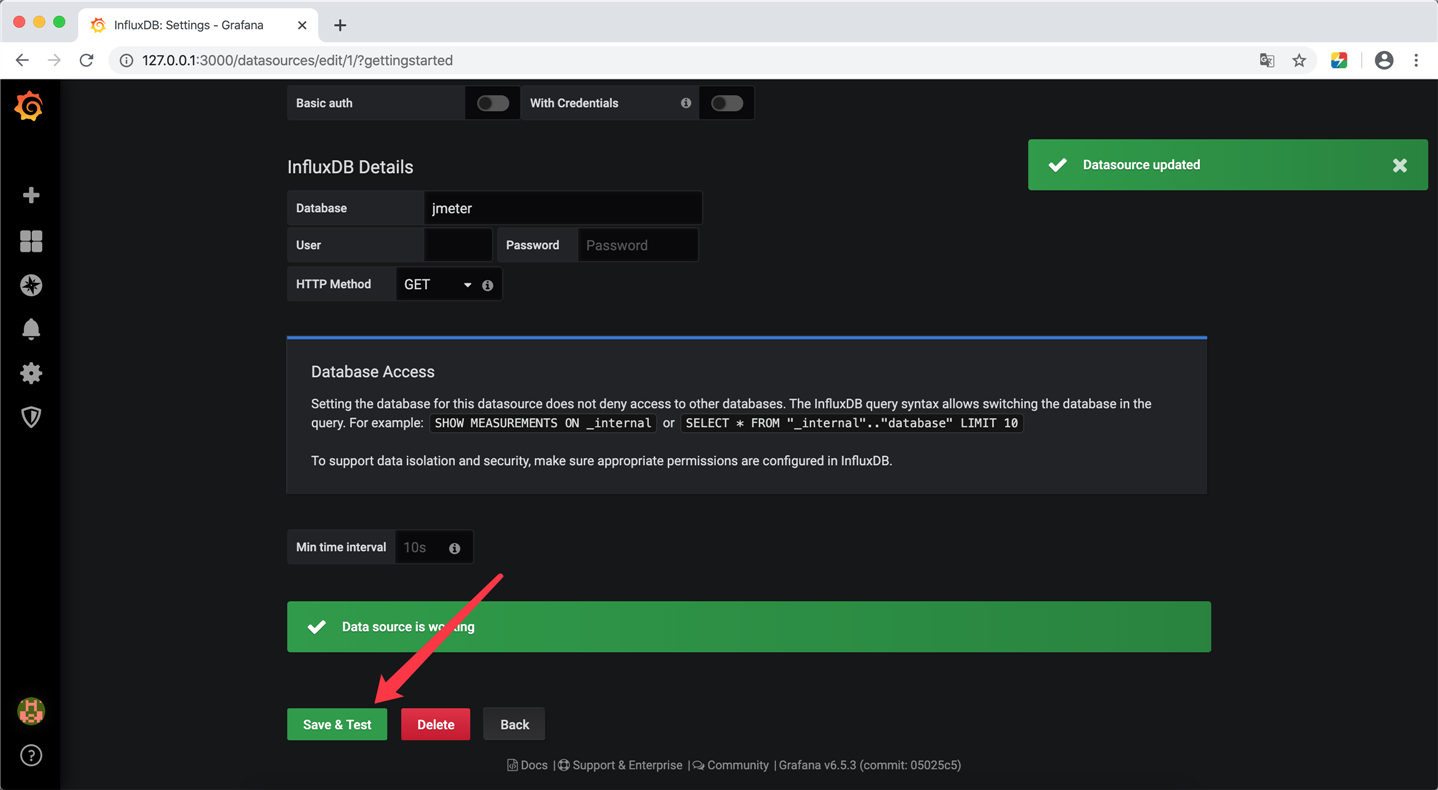This screenshot has height=790, width=1438.
Task: Open the Configuration gear icon
Action: (31, 373)
